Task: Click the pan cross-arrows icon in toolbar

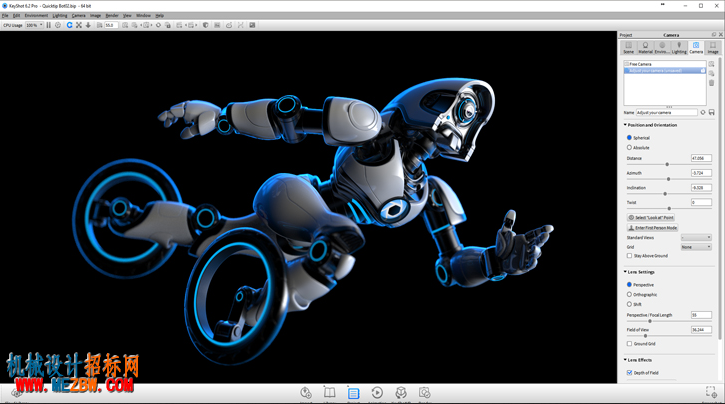Action: click(79, 25)
